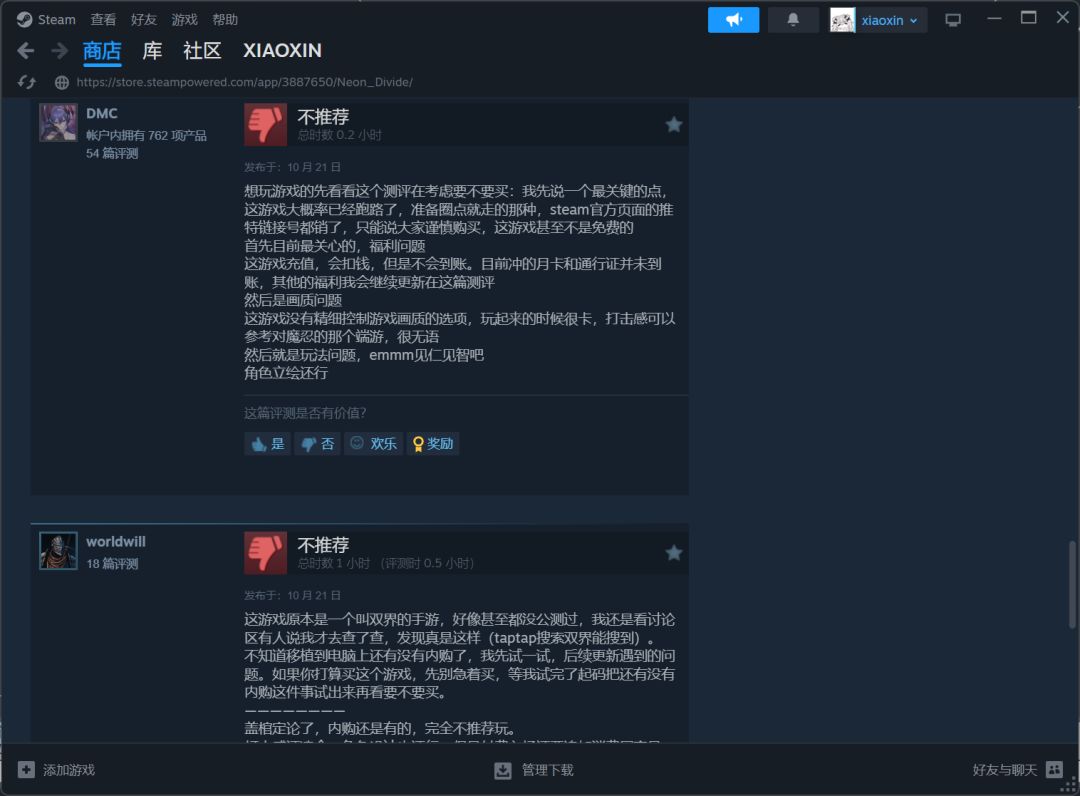This screenshot has height=796, width=1080.
Task: Switch to Big Picture mode monitor icon
Action: (953, 21)
